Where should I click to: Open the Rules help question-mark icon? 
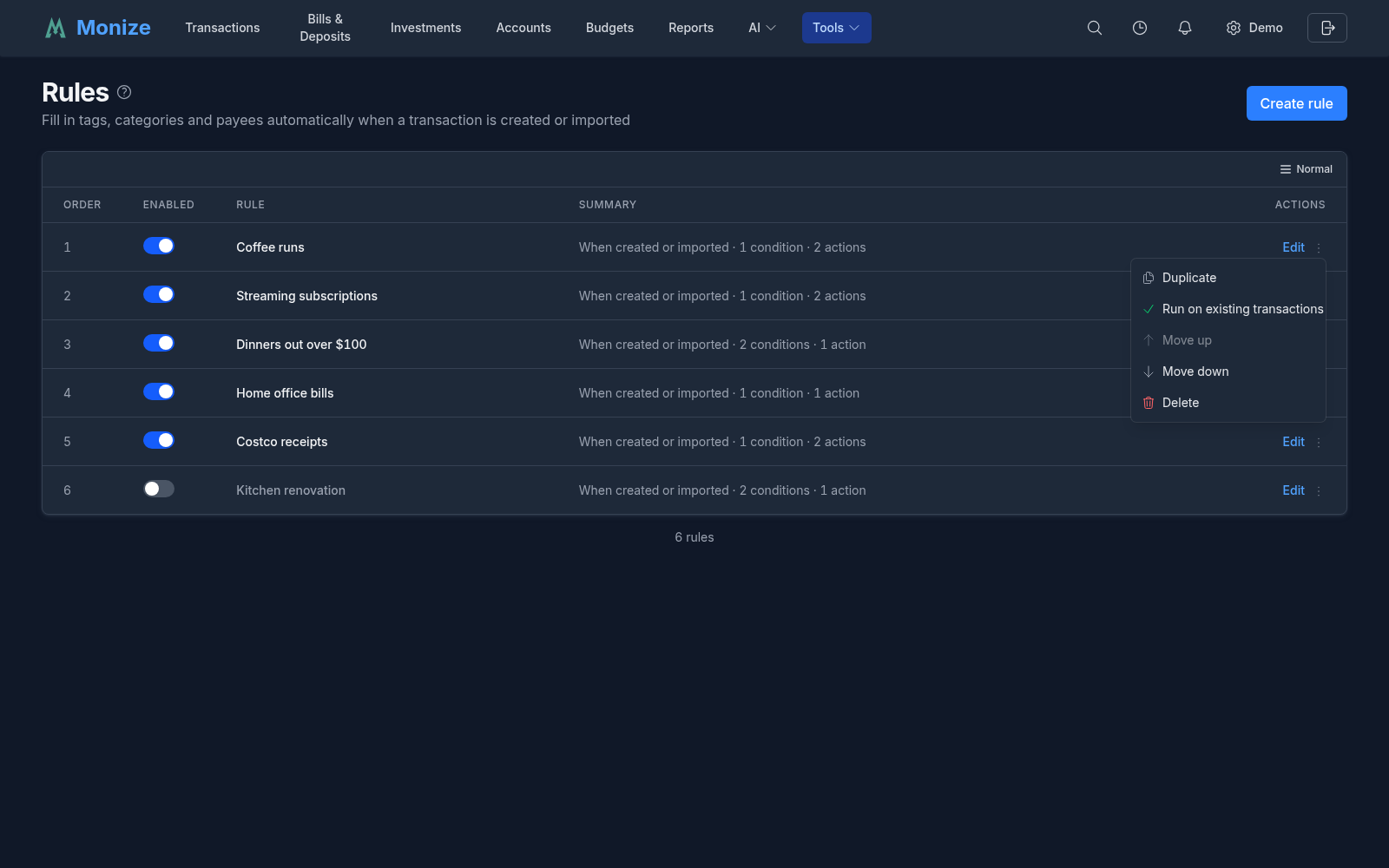(x=124, y=92)
